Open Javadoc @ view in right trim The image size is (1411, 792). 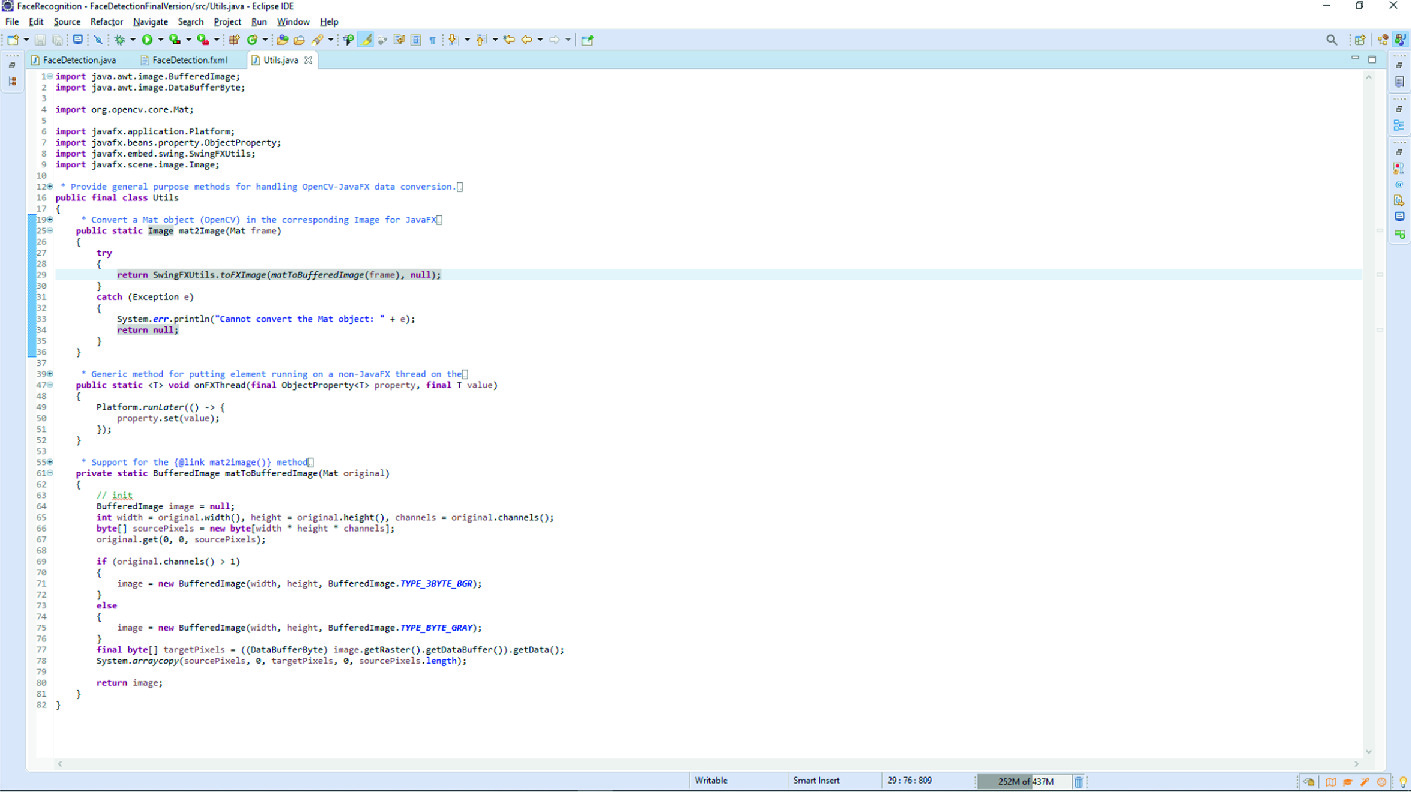click(1399, 185)
